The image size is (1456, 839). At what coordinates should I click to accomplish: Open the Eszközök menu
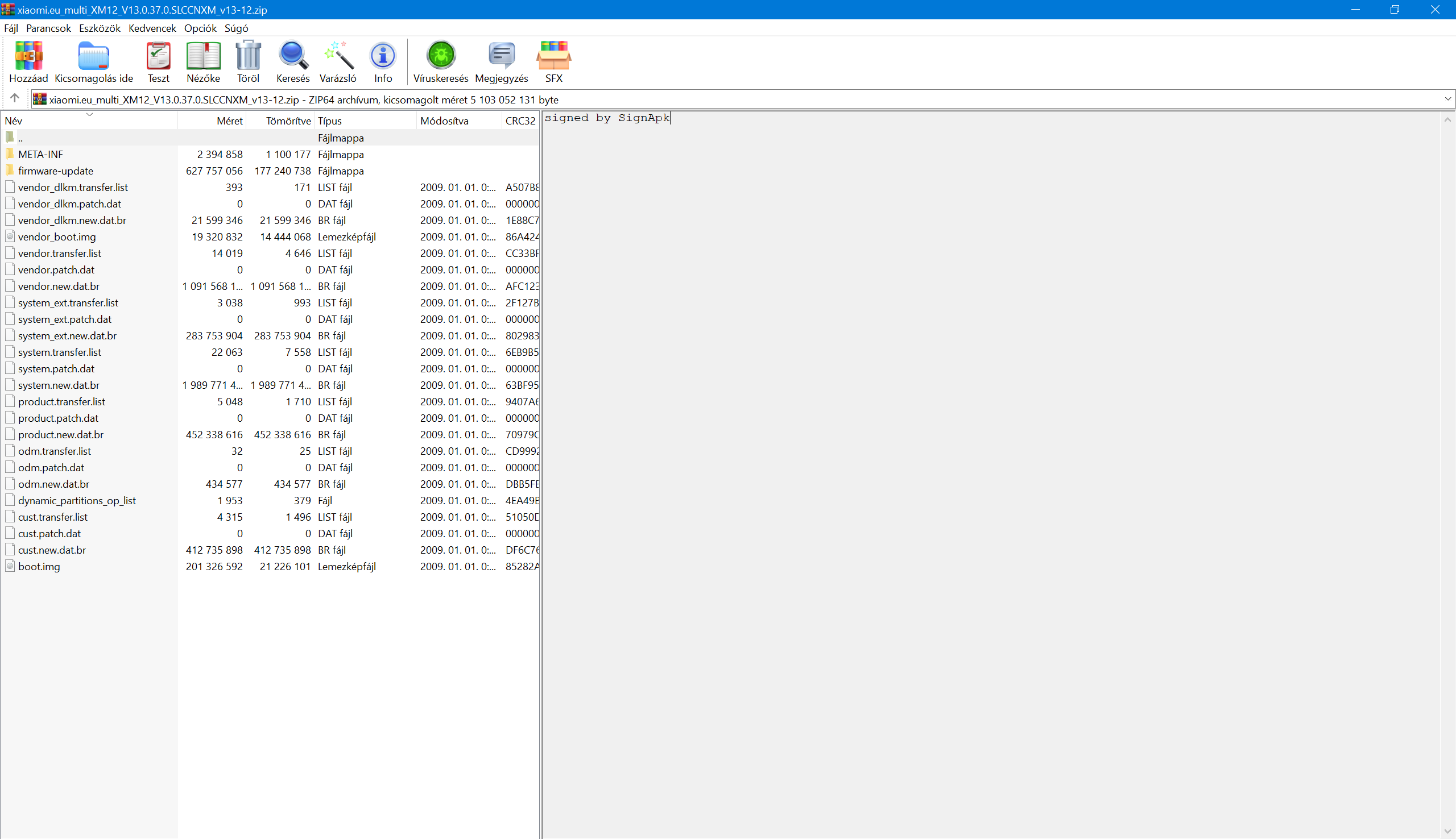coord(100,28)
